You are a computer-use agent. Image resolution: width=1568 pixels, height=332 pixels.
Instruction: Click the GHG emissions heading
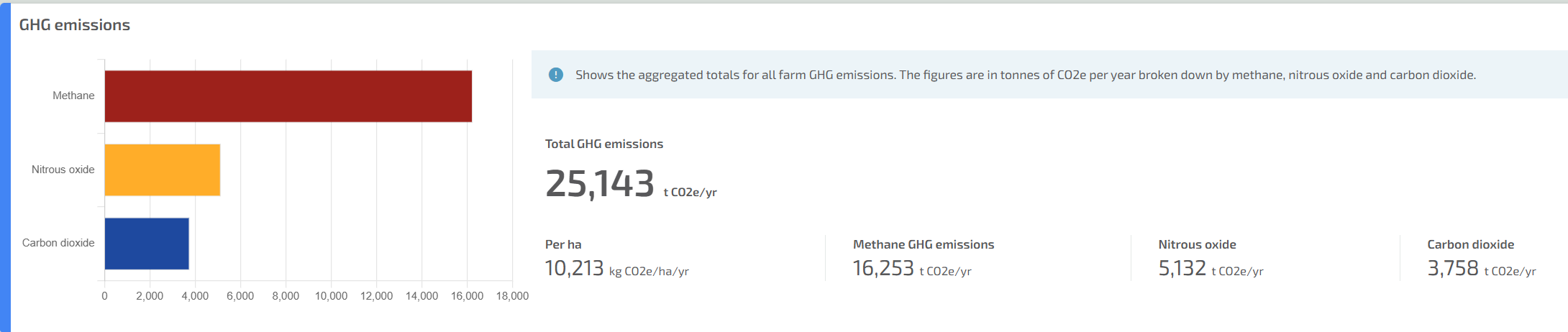pos(75,25)
